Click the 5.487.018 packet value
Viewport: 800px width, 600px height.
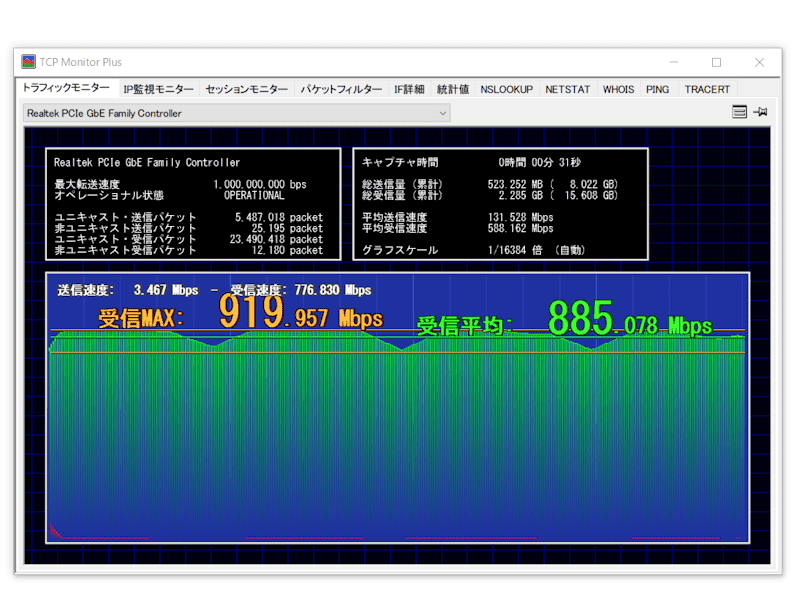[279, 217]
